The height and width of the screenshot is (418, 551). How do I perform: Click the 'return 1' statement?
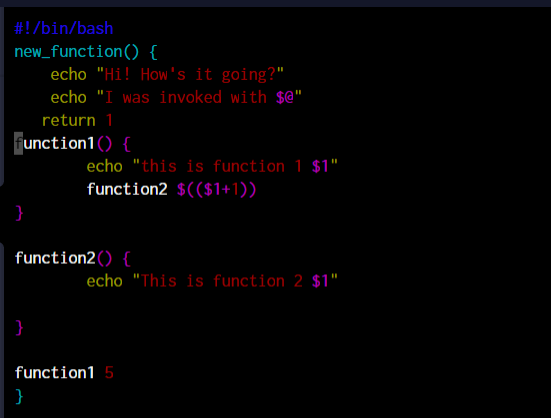click(77, 120)
